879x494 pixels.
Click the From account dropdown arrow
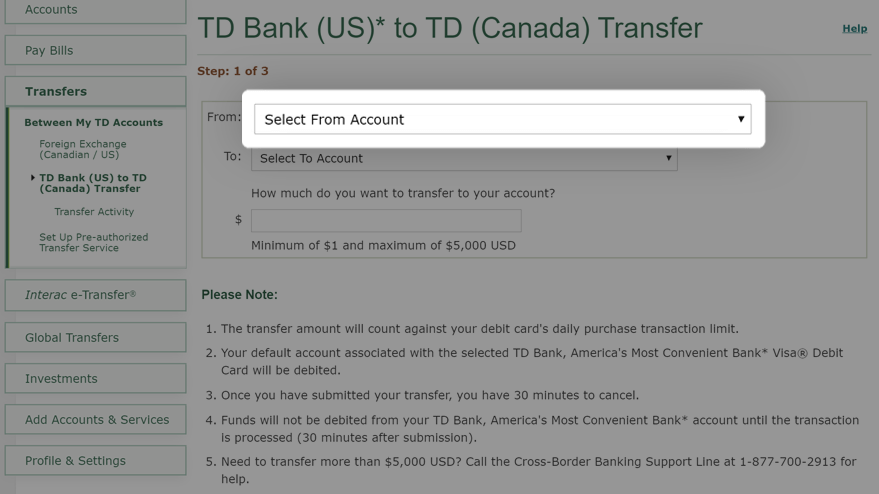(x=741, y=119)
